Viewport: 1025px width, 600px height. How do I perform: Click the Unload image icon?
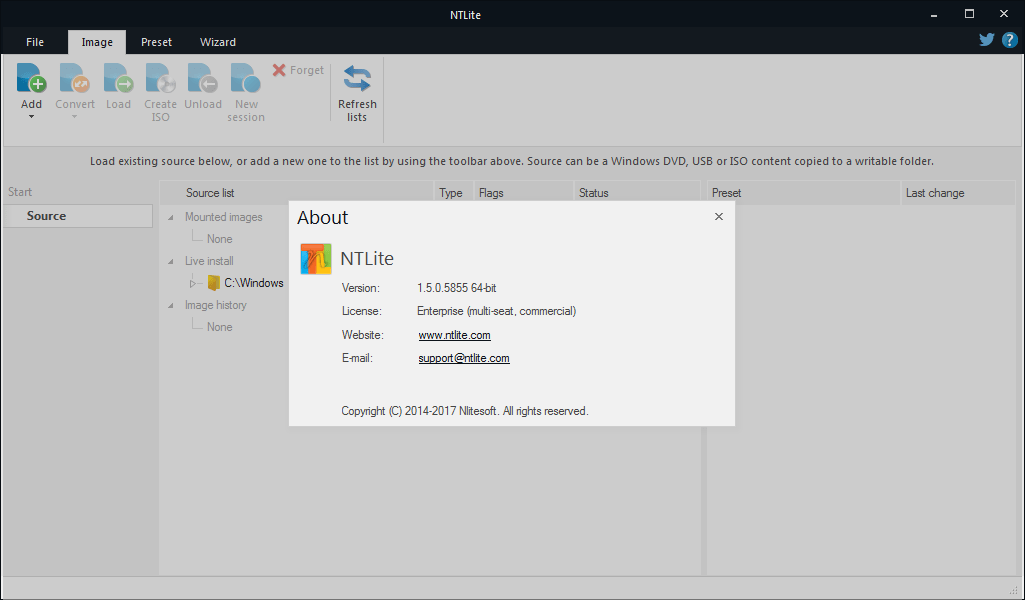[203, 79]
